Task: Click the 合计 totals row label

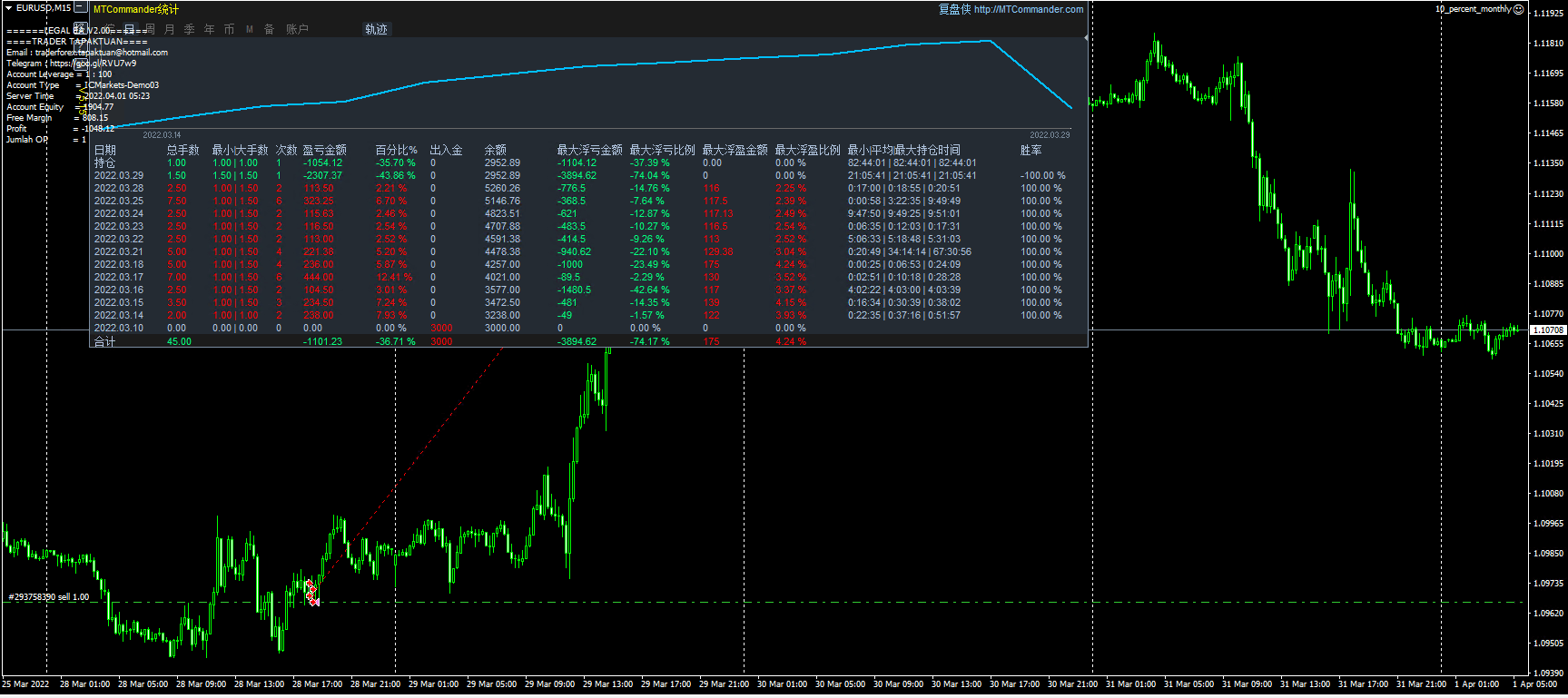Action: point(105,341)
